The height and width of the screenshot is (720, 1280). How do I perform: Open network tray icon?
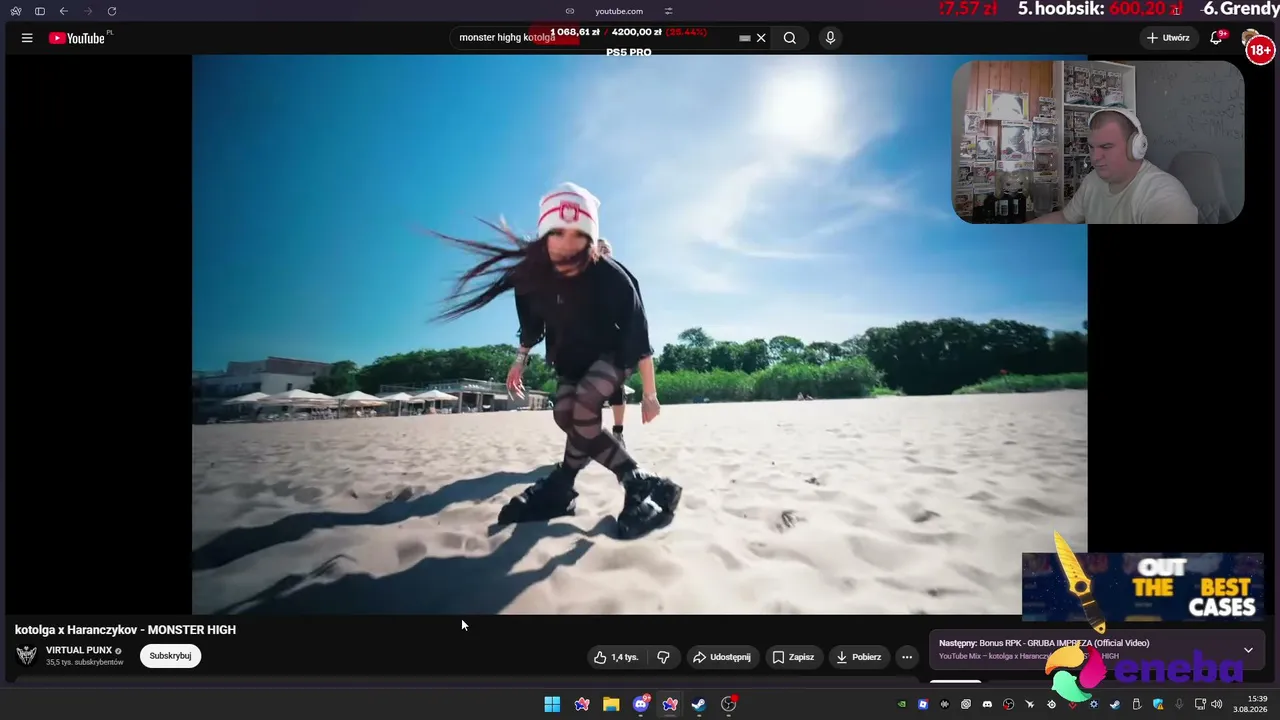coord(1200,704)
